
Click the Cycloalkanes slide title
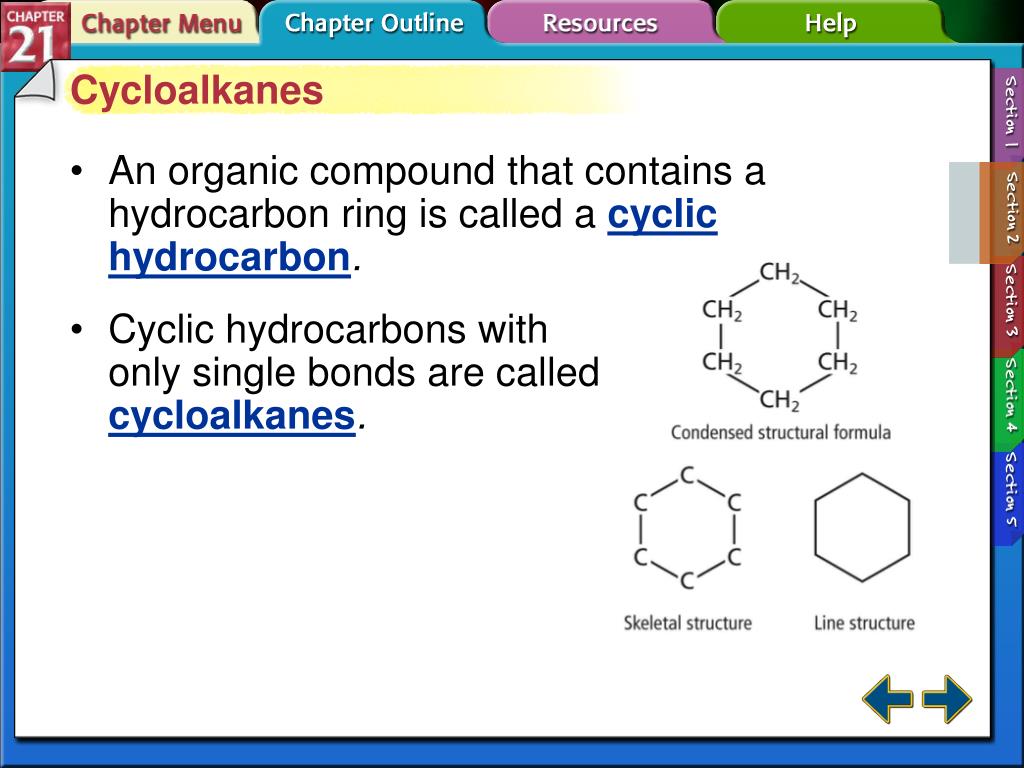coord(197,91)
